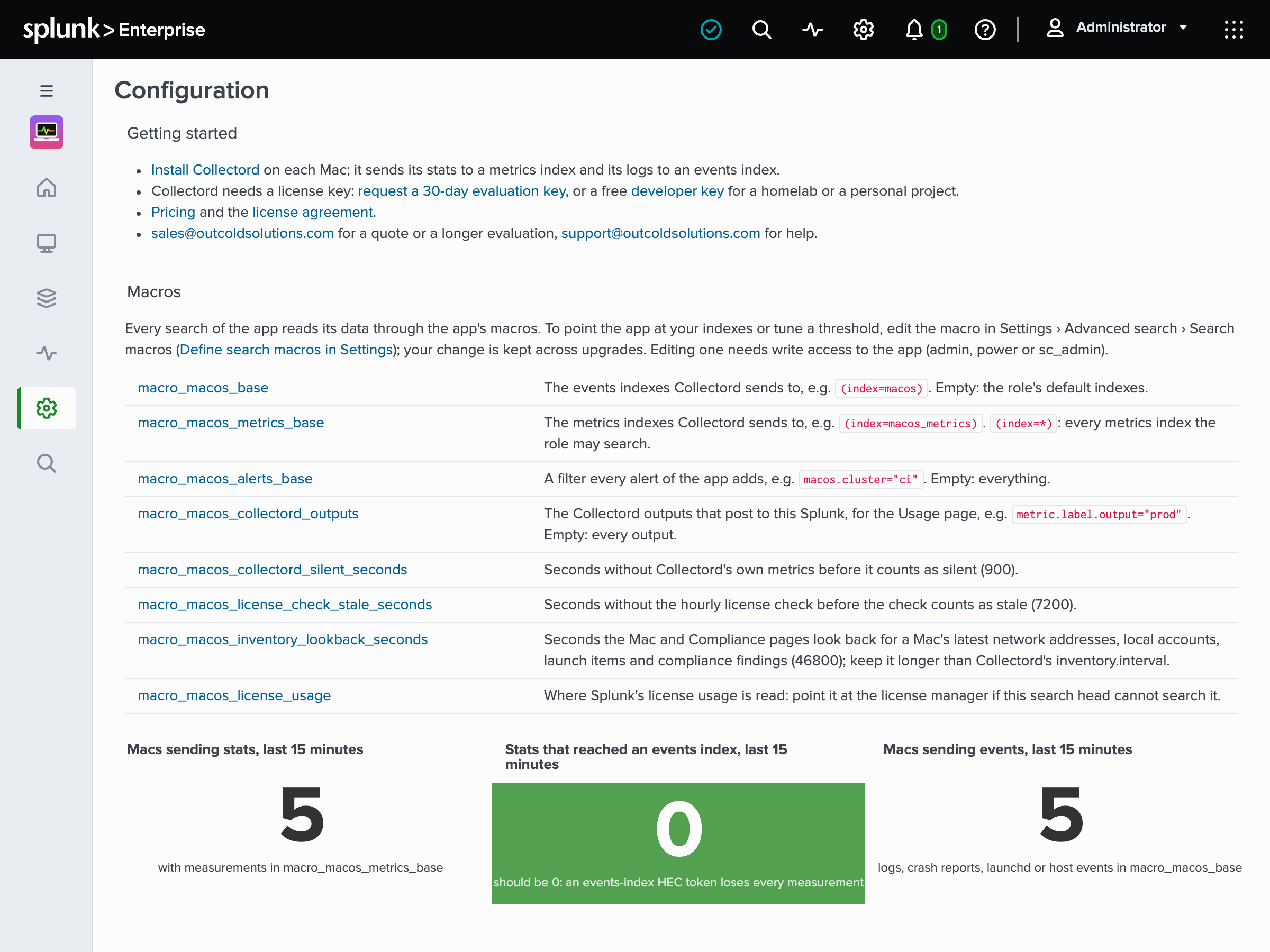Open macro_macos_metrics_base macro
The height and width of the screenshot is (952, 1270).
click(231, 423)
